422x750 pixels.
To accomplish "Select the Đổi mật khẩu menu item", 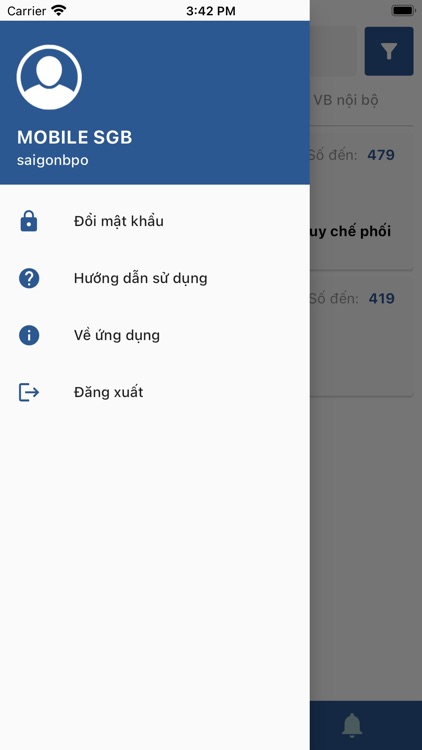I will (x=155, y=221).
